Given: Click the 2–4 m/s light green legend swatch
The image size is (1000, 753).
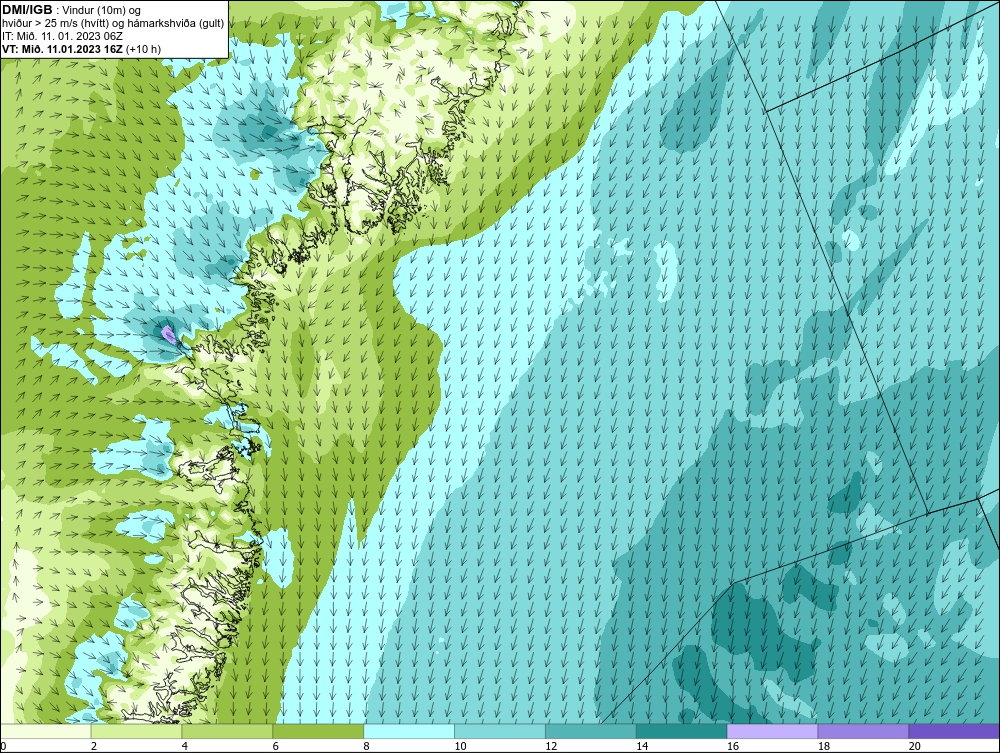Looking at the screenshot, I should point(136,731).
